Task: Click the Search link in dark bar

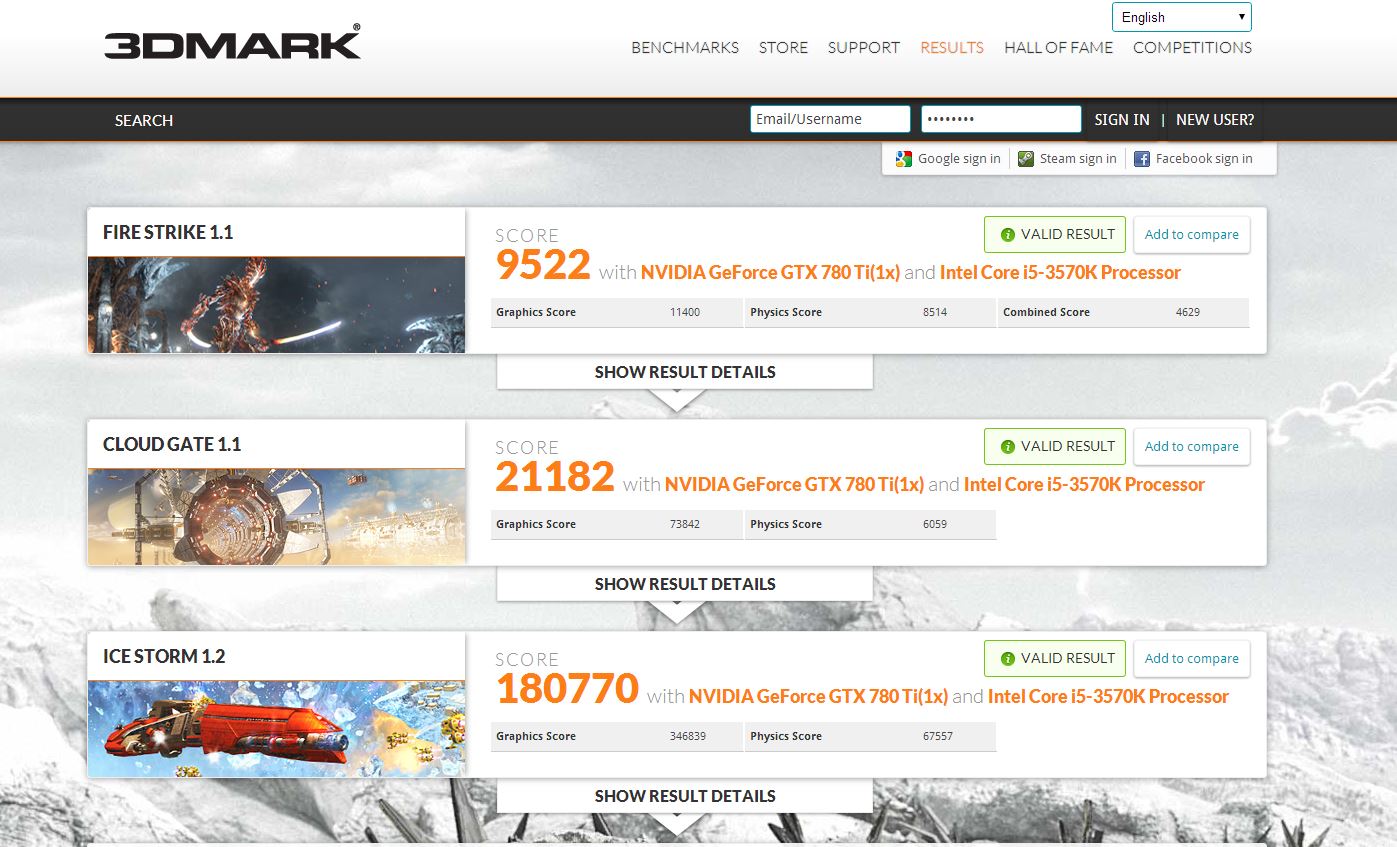Action: [x=144, y=120]
